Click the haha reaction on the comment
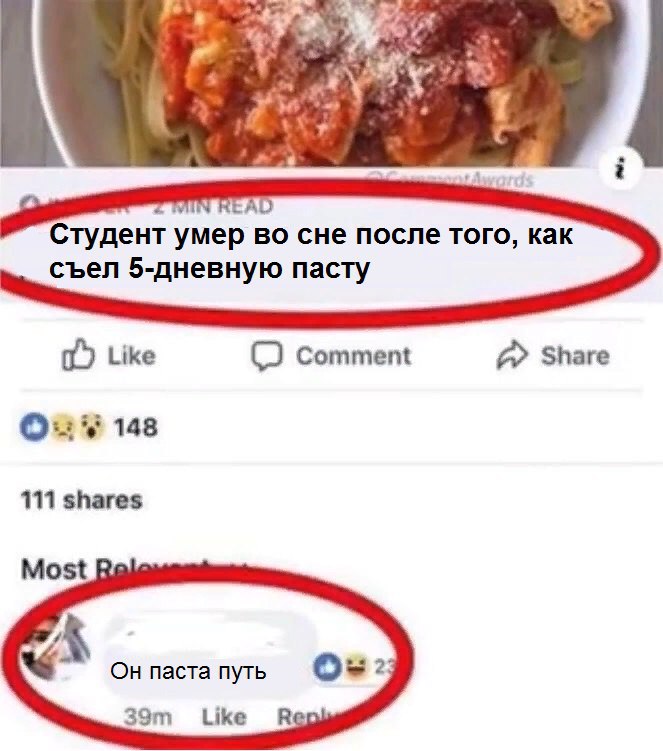Viewport: 663px width, 751px height. tap(356, 667)
